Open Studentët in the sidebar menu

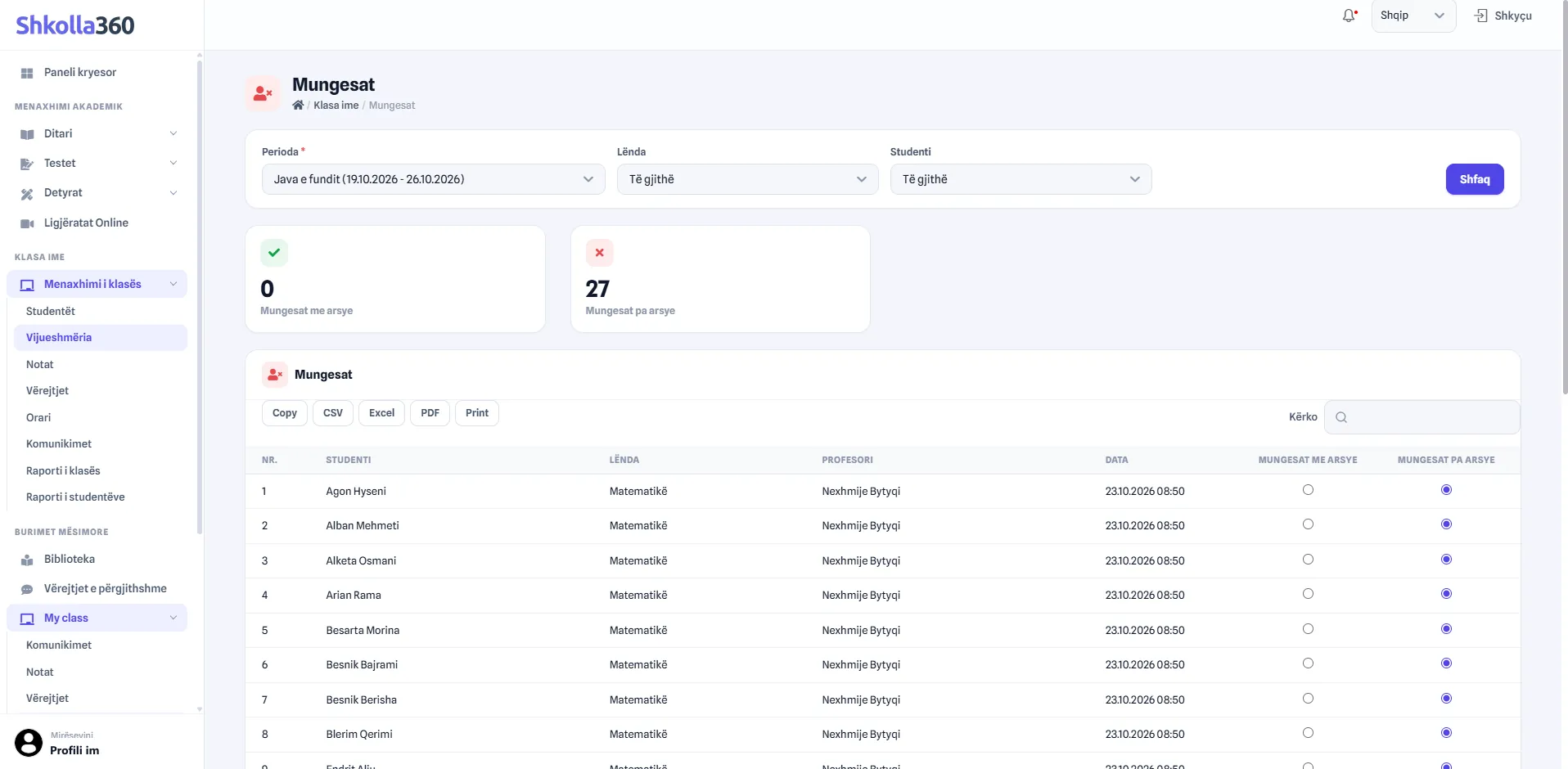pos(51,311)
